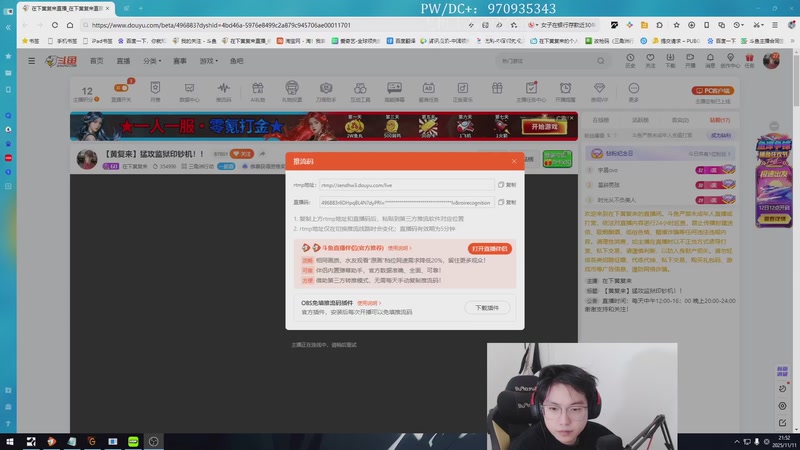Click the streamer avatar beside stream title

pos(87,159)
